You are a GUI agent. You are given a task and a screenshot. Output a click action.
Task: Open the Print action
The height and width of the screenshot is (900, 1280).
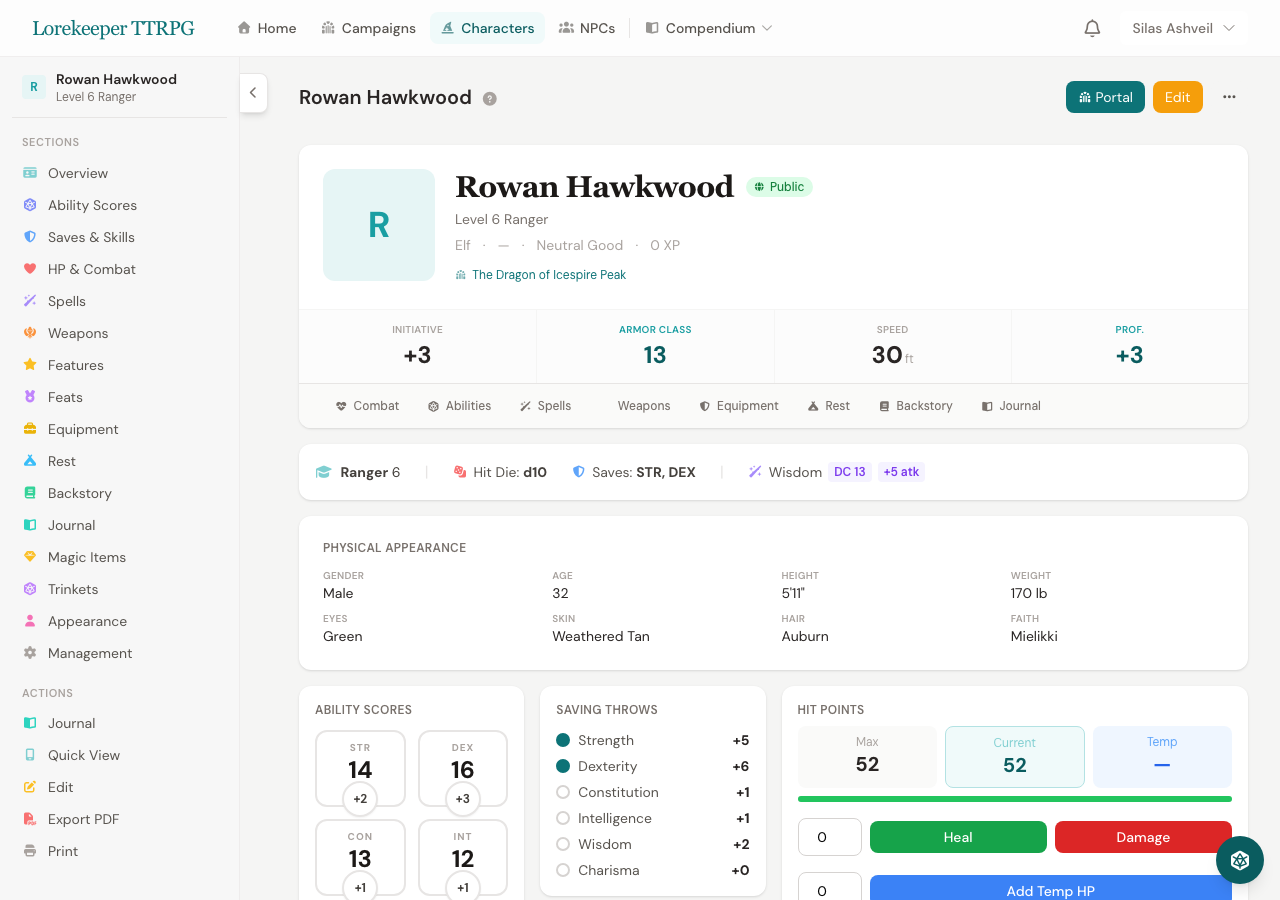62,850
